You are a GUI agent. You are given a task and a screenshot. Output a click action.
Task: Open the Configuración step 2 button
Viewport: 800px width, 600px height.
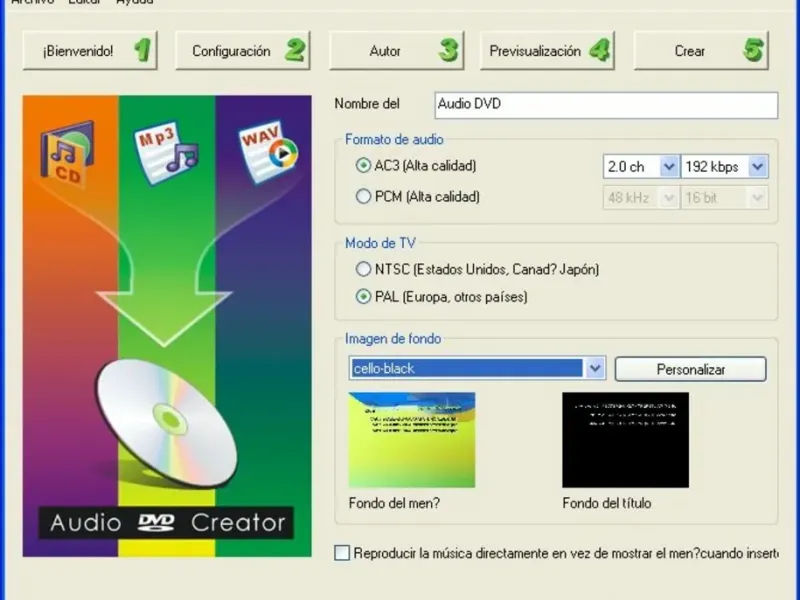pos(242,51)
